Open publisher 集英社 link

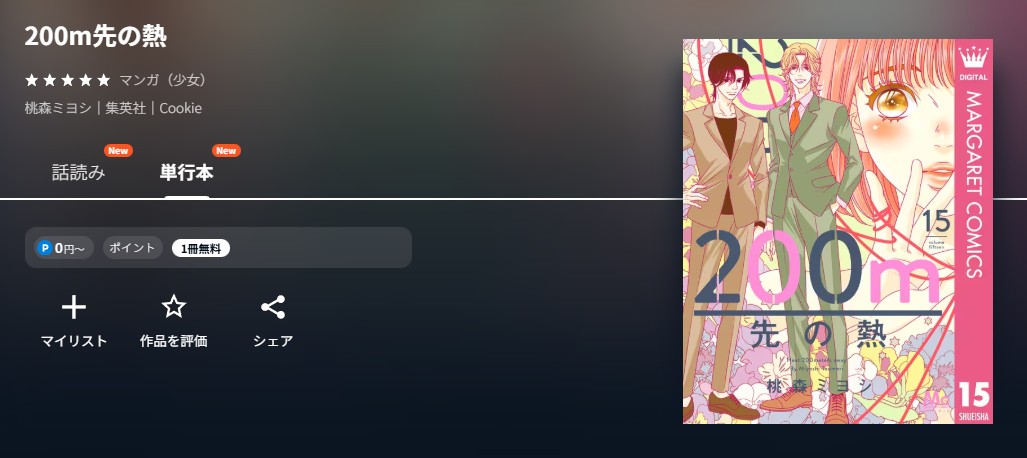pyautogui.click(x=126, y=108)
